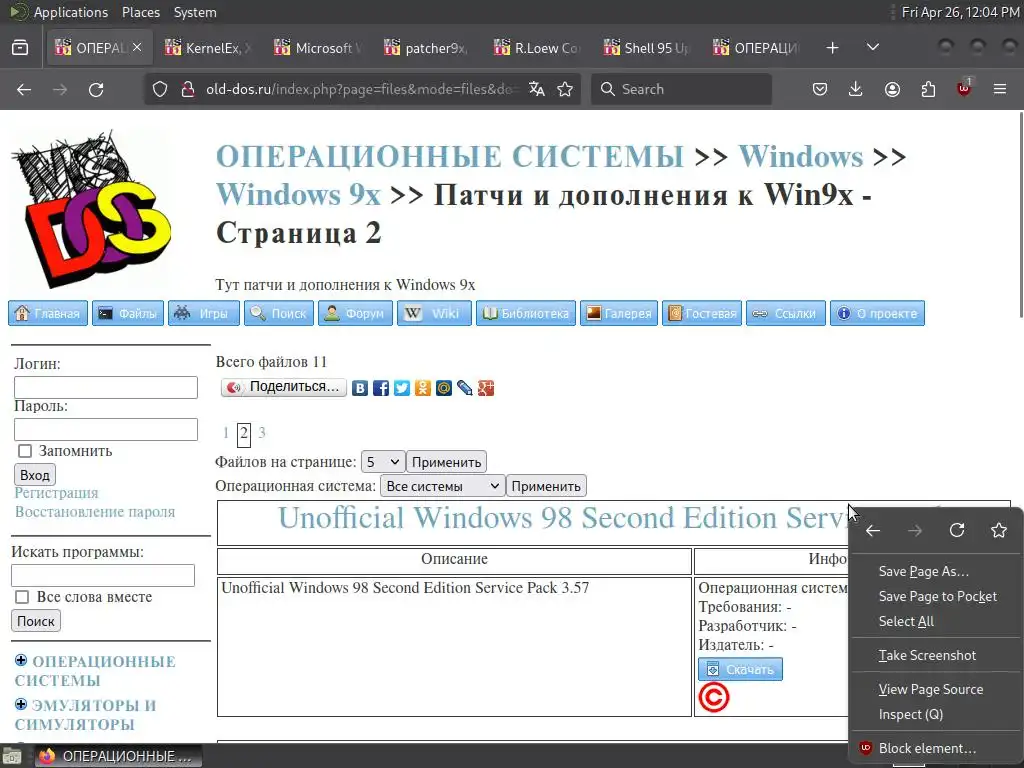Click the Firefox View icon
This screenshot has height=768, width=1024.
(x=20, y=48)
